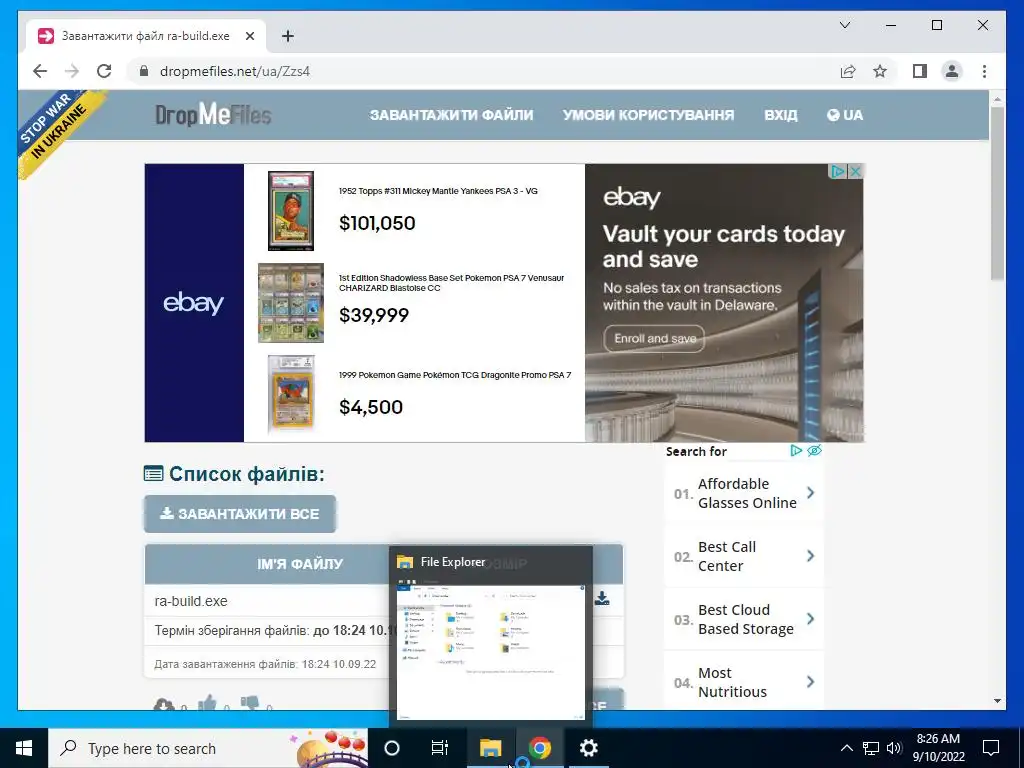Open the Mickey Mantle card thumbnail
The width and height of the screenshot is (1024, 768).
291,210
